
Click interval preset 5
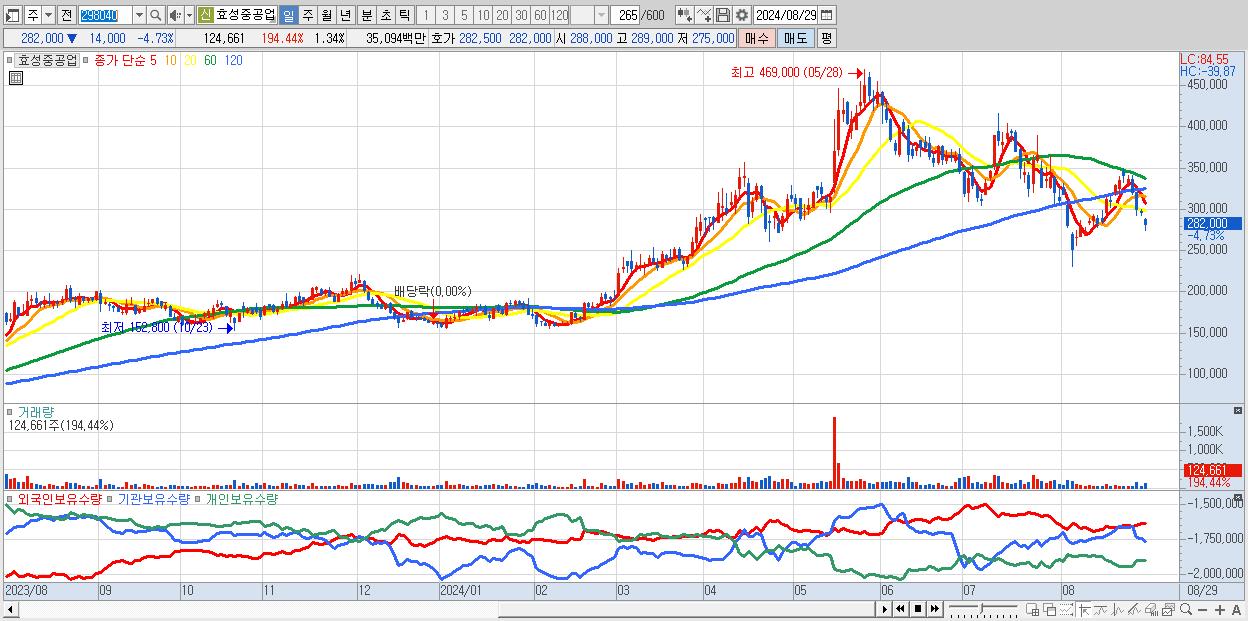pos(464,15)
